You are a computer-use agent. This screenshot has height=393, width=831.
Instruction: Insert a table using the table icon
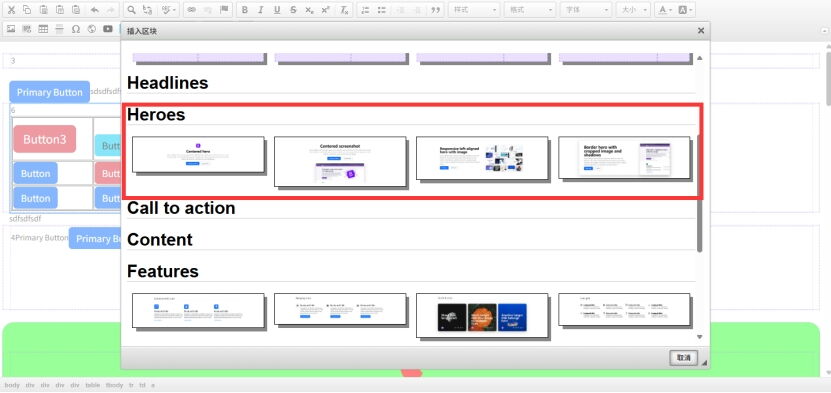tap(43, 29)
